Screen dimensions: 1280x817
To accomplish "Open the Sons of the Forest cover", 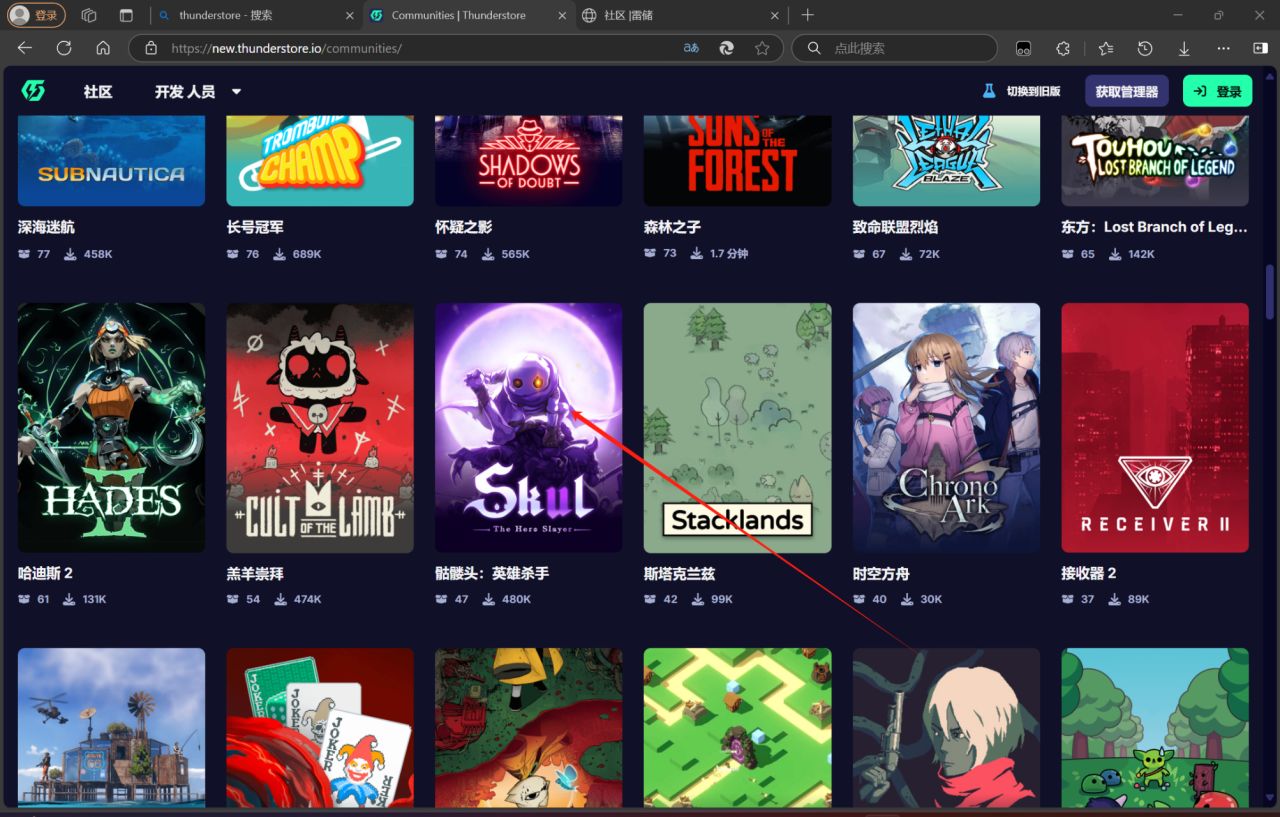I will click(738, 161).
